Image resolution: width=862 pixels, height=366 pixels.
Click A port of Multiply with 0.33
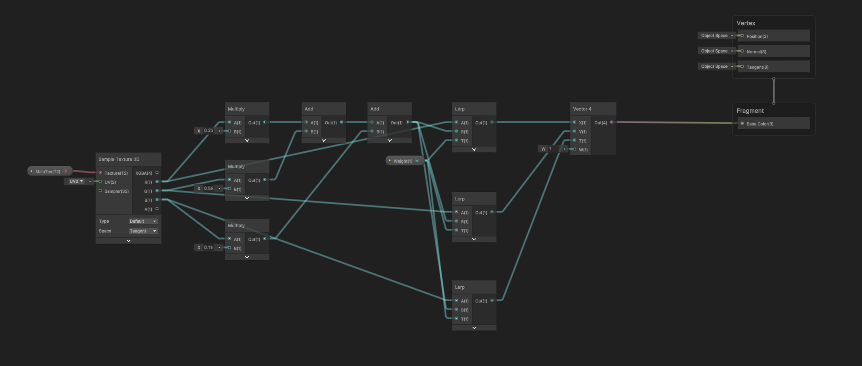click(x=230, y=122)
